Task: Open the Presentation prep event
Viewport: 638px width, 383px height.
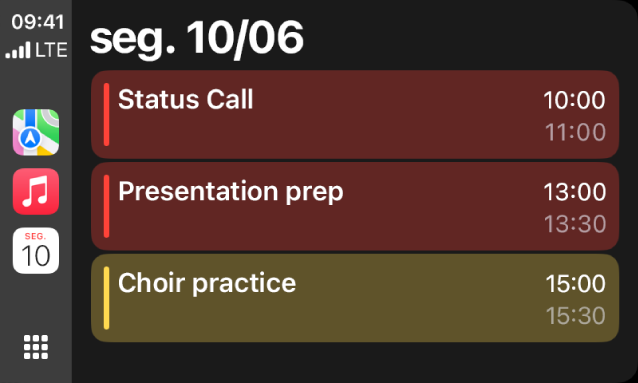Action: pos(355,206)
